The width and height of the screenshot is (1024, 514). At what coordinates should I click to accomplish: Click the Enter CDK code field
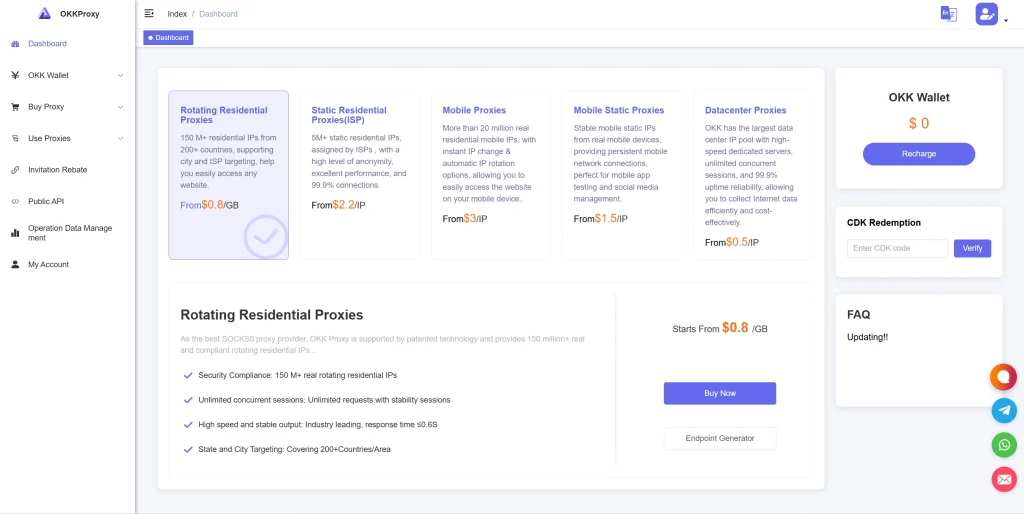click(x=897, y=248)
